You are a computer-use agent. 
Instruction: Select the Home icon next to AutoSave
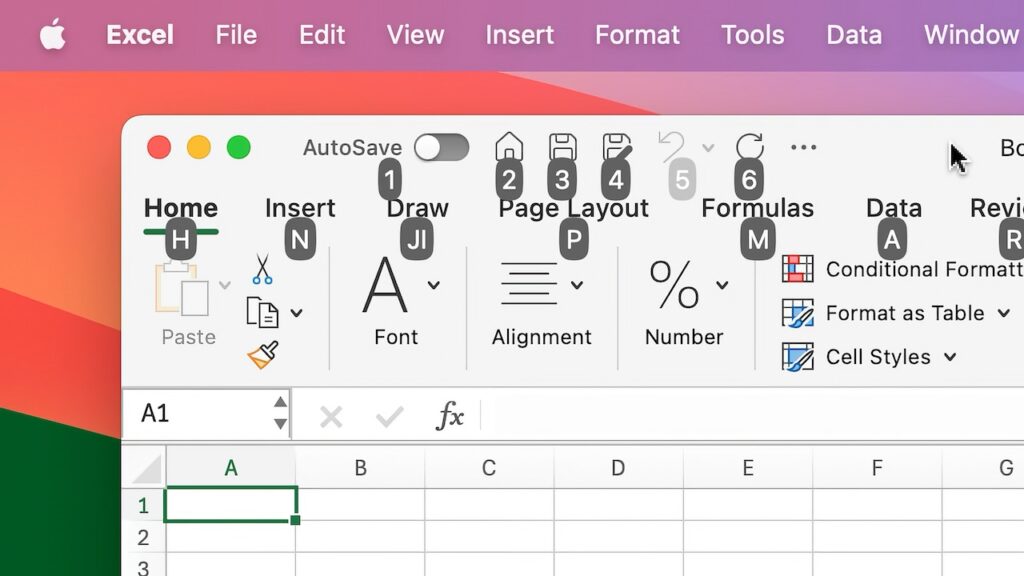tap(508, 146)
